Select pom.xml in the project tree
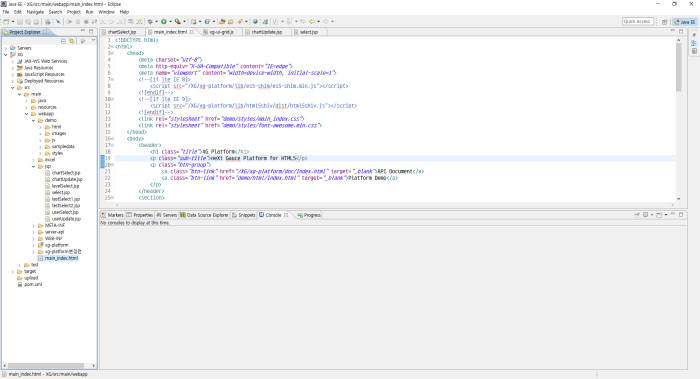Viewport: 700px width, 379px height. click(x=33, y=284)
